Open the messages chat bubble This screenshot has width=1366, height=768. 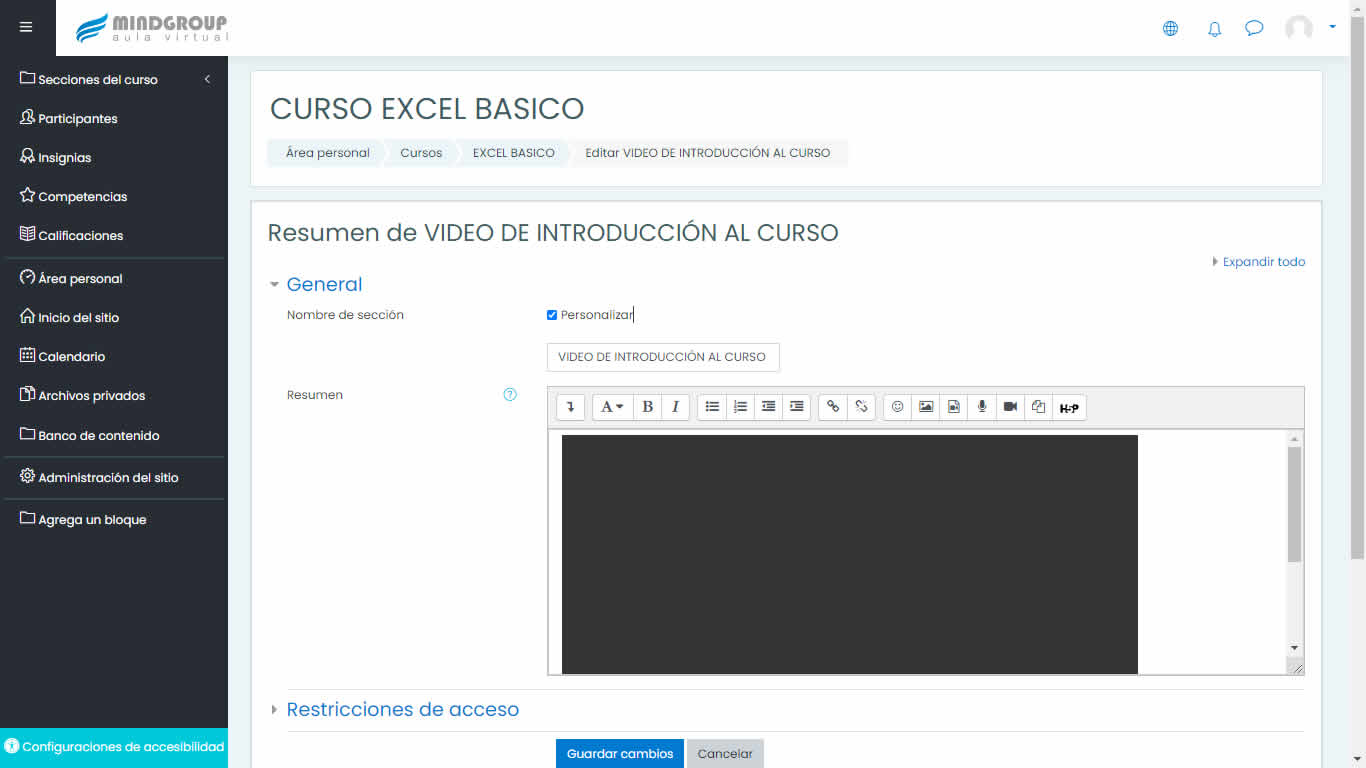[1254, 28]
